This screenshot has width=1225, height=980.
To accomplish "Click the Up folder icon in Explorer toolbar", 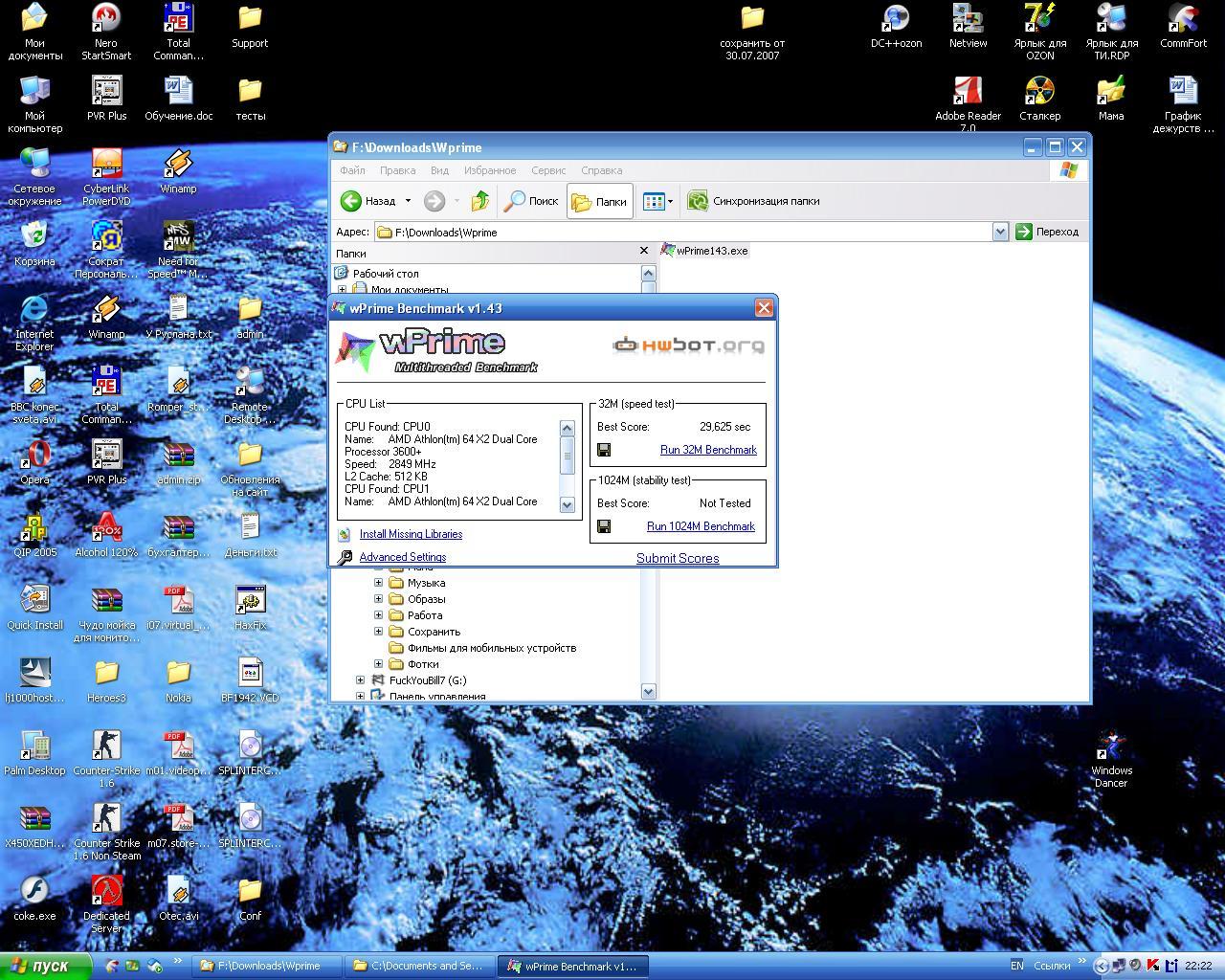I will click(480, 201).
